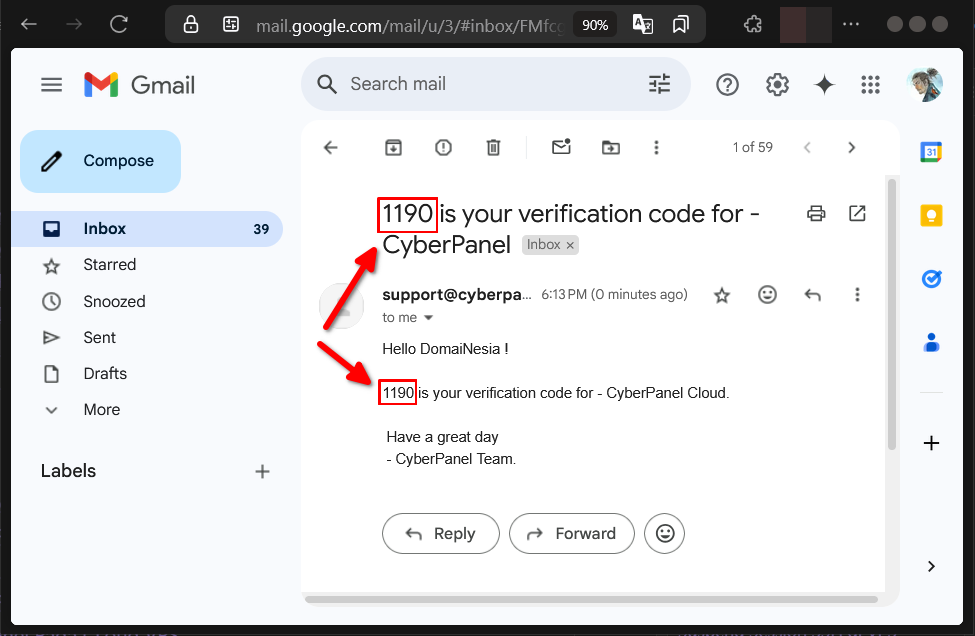Add emoji reaction button beside Forward
975x636 pixels.
click(665, 533)
